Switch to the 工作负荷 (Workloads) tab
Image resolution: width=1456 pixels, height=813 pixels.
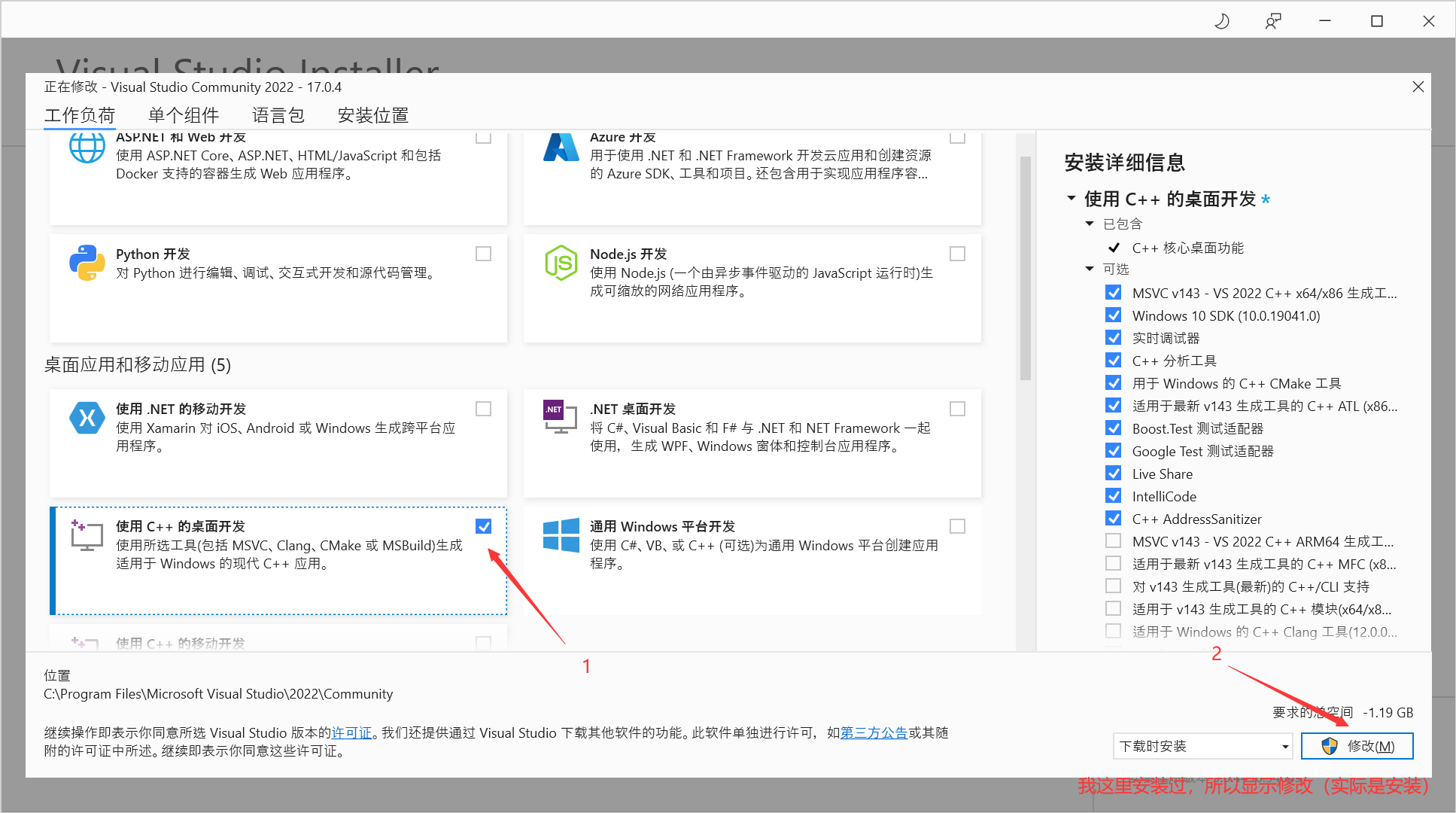tap(80, 115)
